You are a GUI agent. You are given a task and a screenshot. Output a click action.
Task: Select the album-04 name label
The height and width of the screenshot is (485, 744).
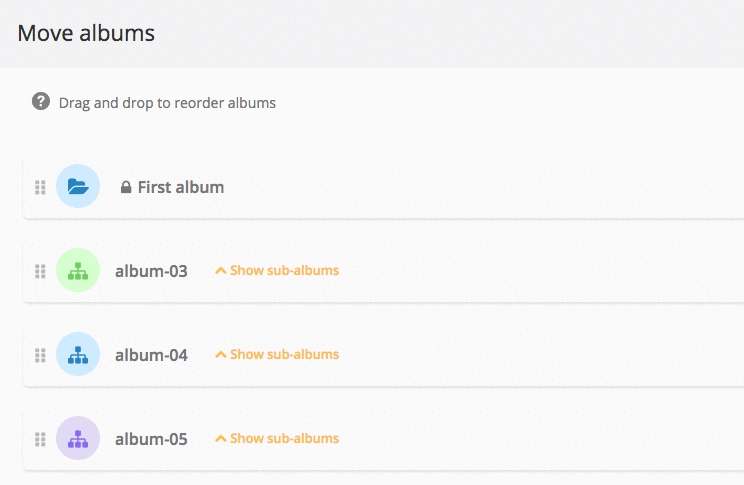coord(151,355)
